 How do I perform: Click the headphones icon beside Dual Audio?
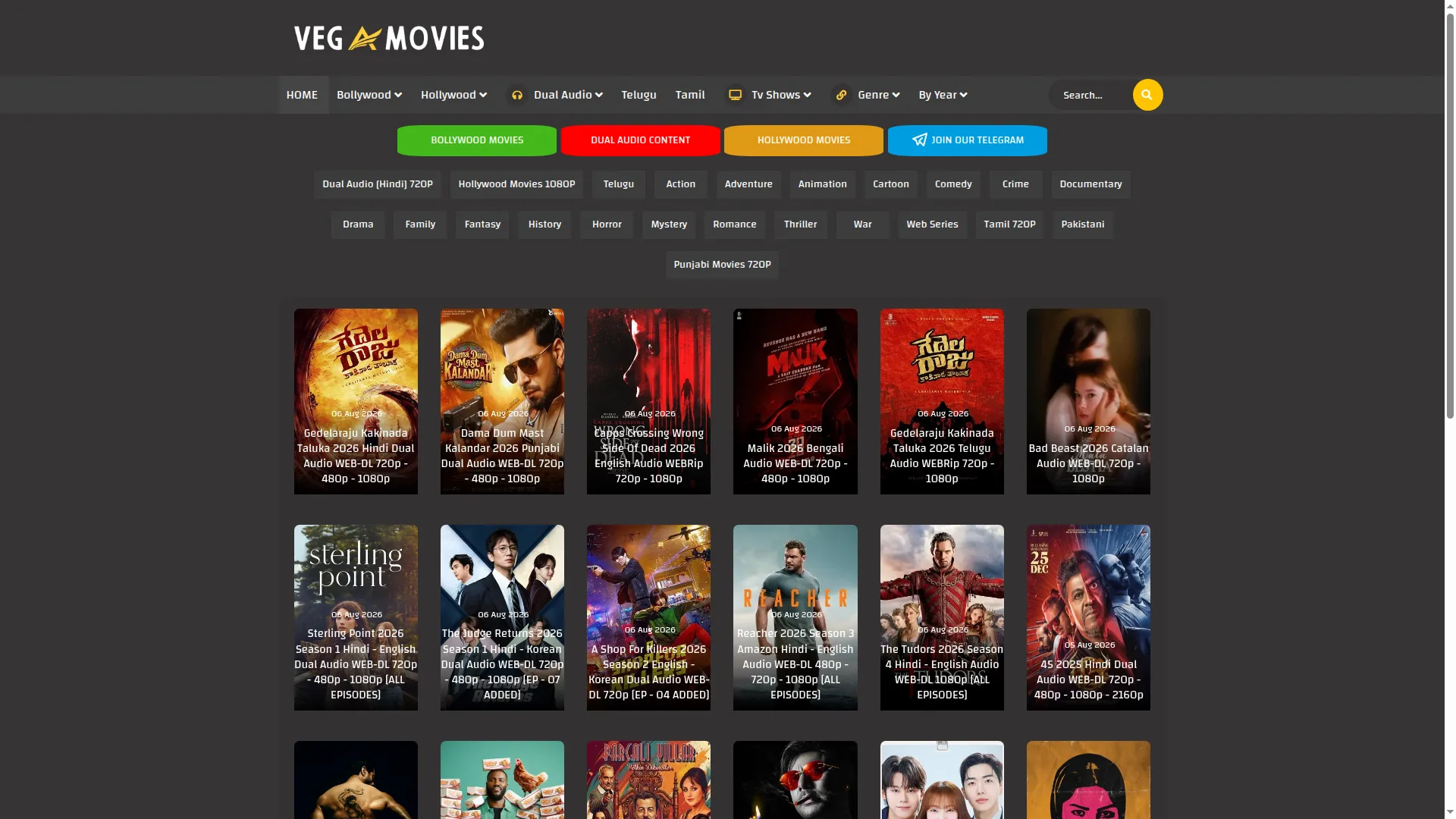(x=517, y=95)
